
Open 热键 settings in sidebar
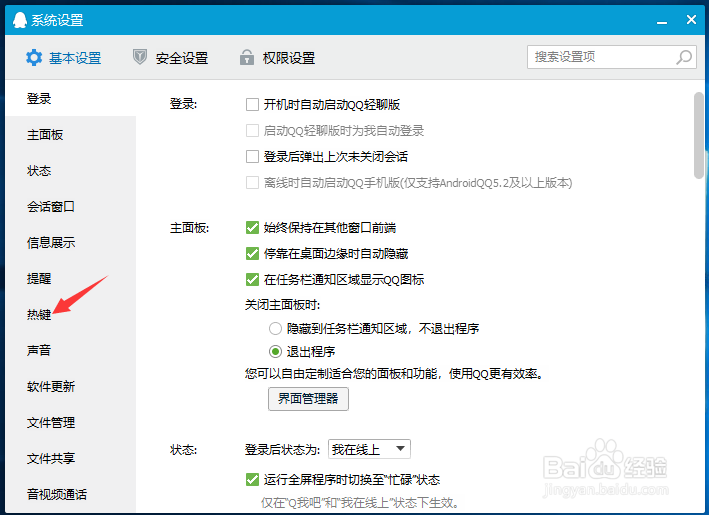tap(71, 314)
